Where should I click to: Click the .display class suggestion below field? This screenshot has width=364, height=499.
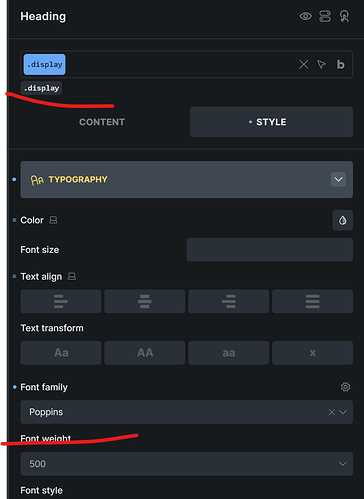coord(41,88)
